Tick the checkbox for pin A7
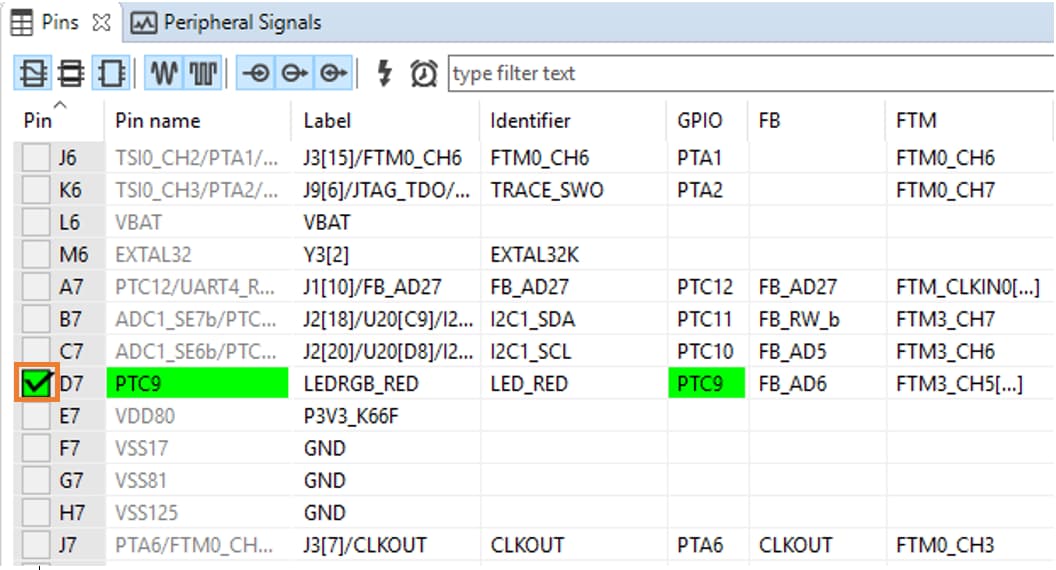 coord(35,287)
